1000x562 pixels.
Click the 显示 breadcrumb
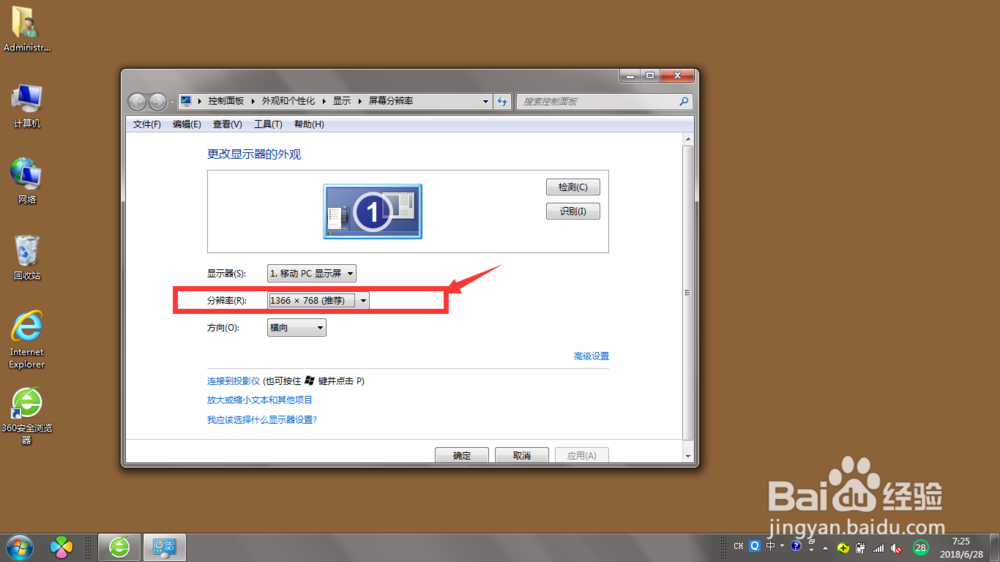coord(342,101)
